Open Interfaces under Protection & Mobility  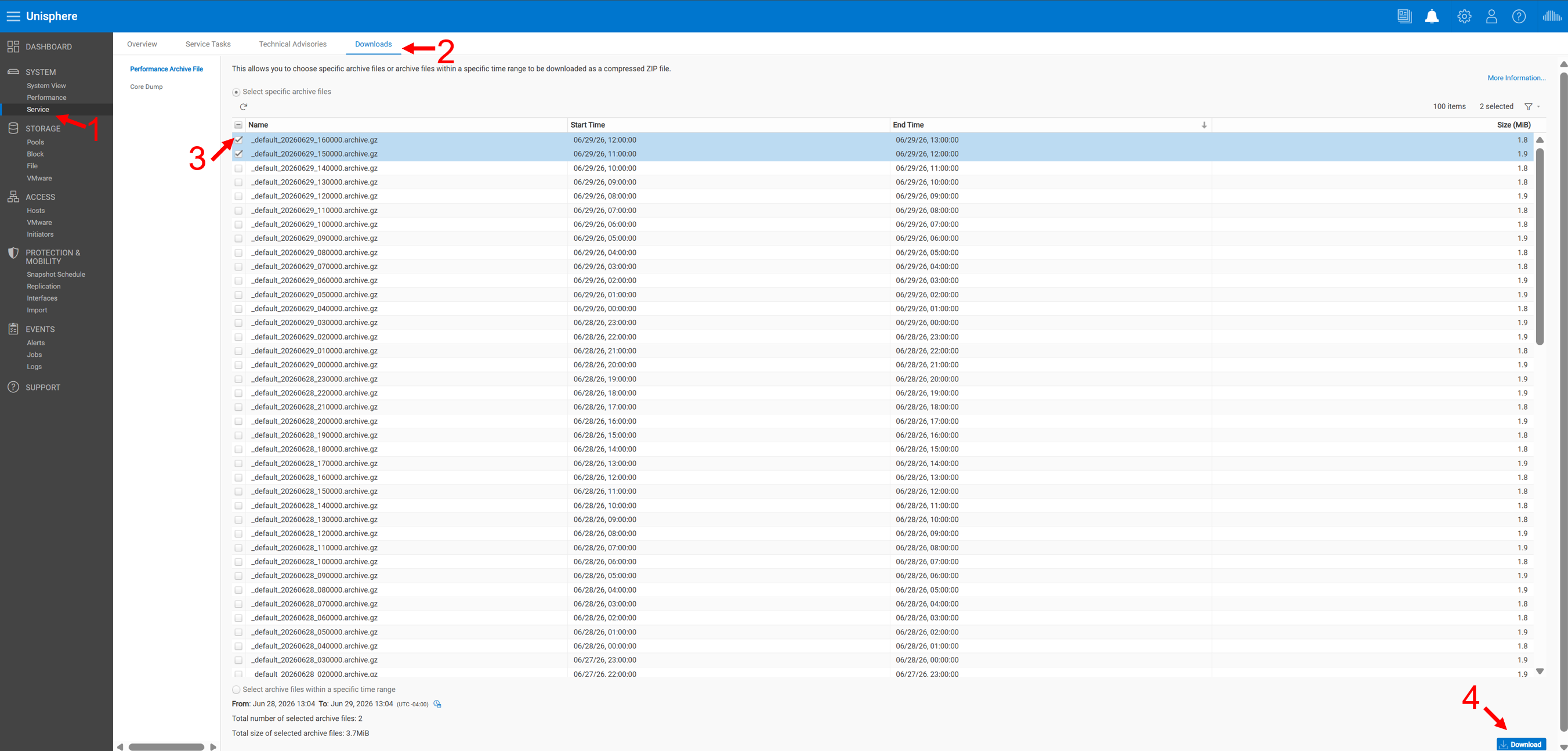pos(42,298)
